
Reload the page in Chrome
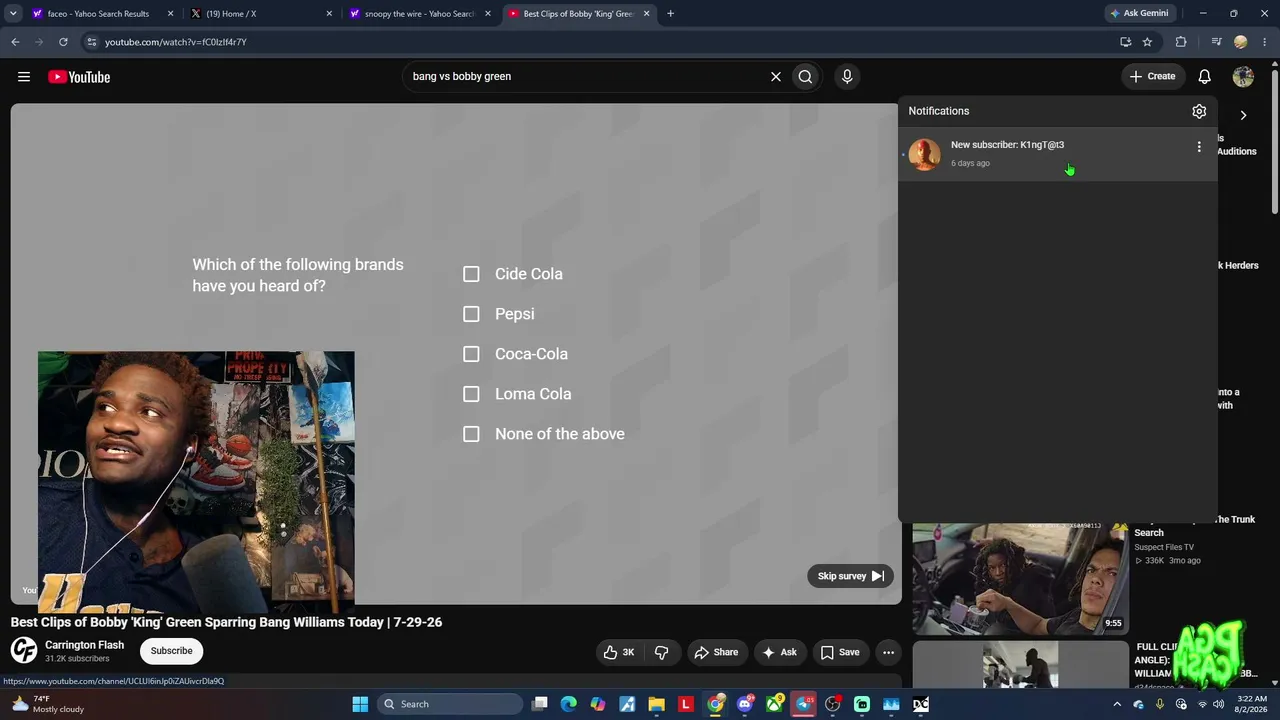point(63,42)
